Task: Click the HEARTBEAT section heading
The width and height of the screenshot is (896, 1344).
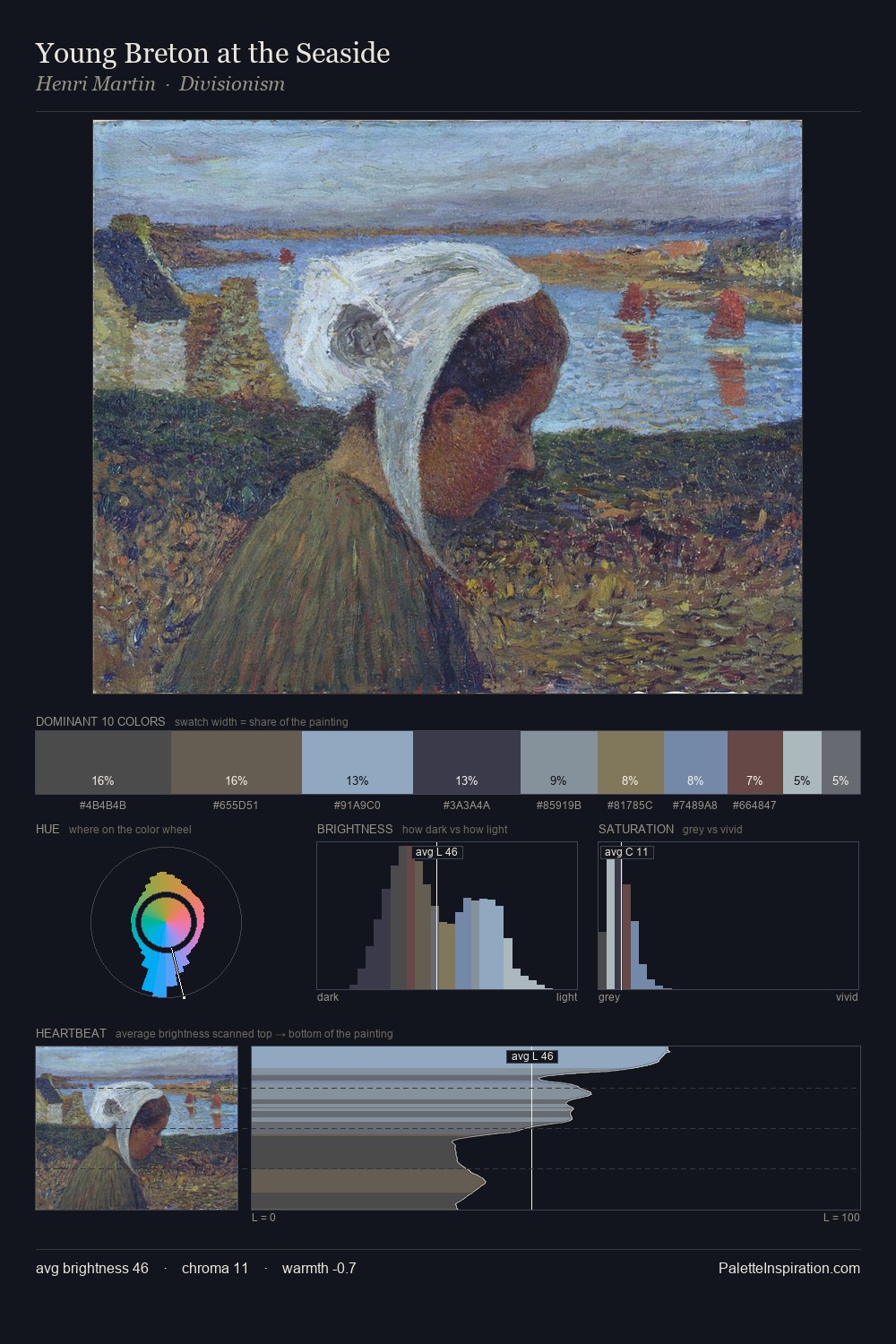Action: coord(71,1034)
